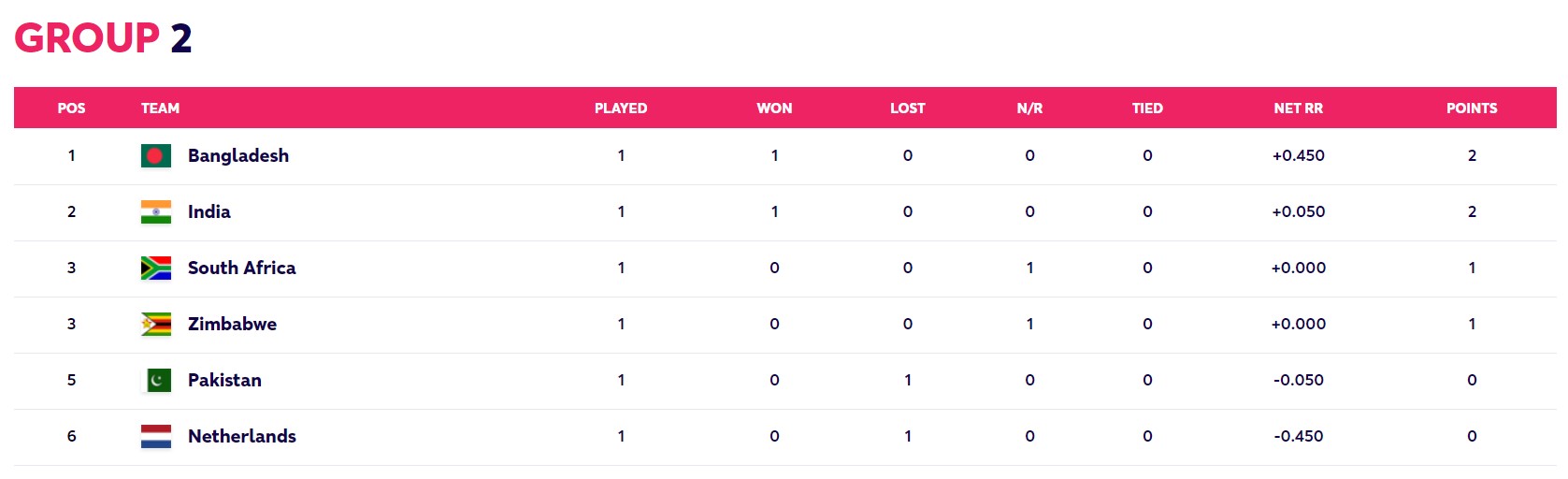Screen dimensions: 1568x479
Task: Open the Bangladesh team link
Action: pos(237,156)
